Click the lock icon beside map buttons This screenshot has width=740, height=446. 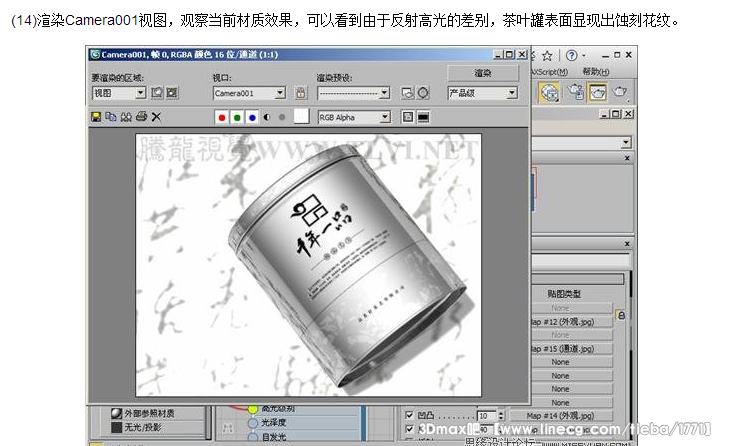(x=621, y=315)
